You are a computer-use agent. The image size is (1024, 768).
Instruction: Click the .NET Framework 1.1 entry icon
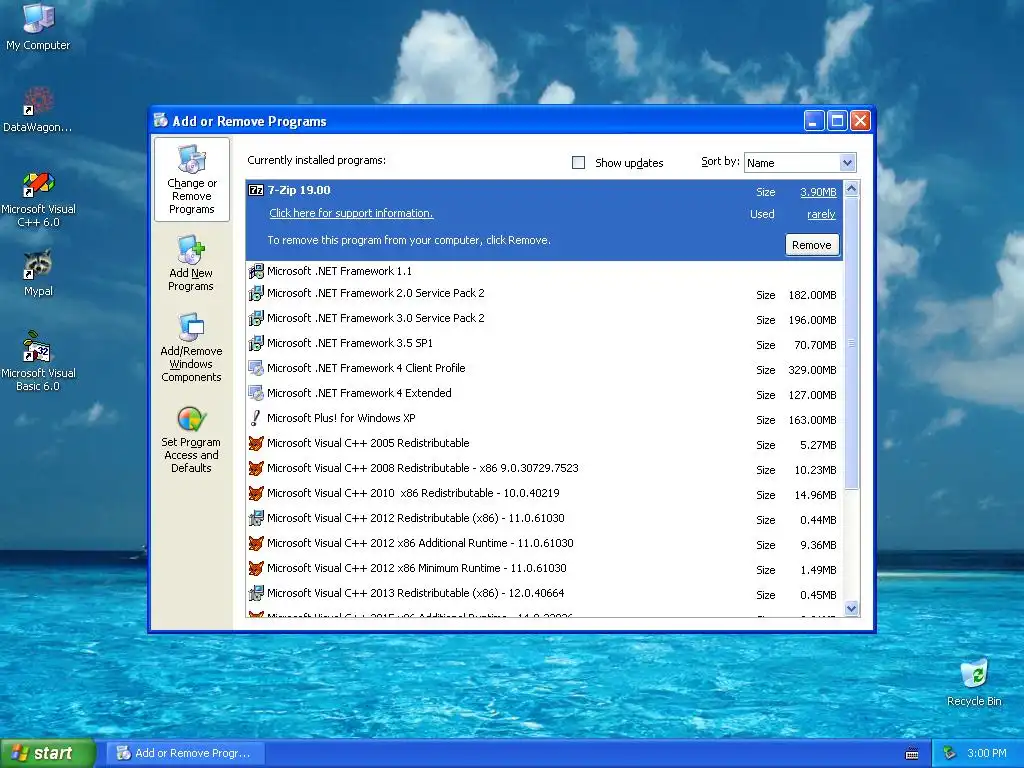(256, 271)
